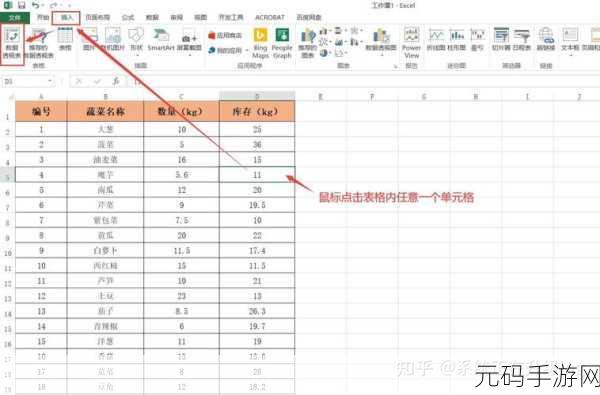Save the workbook from Quick Access Toolbar
The image size is (600, 395).
[21, 5]
